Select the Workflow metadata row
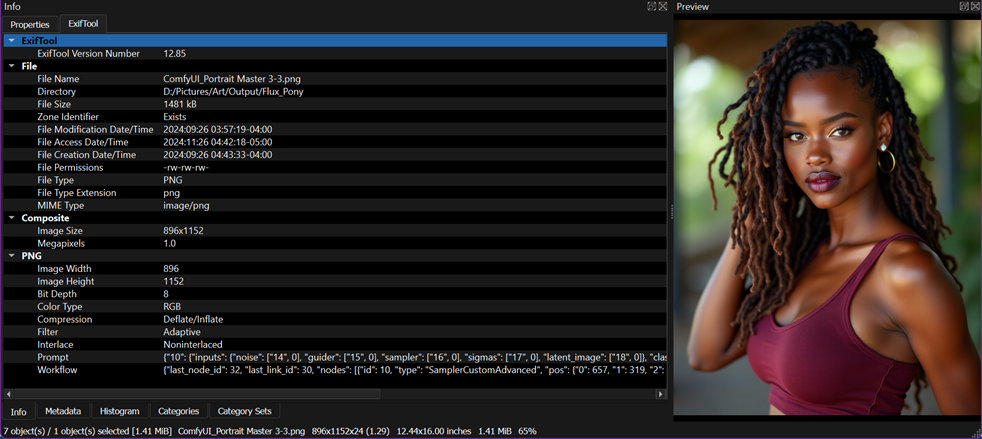The image size is (982, 439). tap(335, 369)
